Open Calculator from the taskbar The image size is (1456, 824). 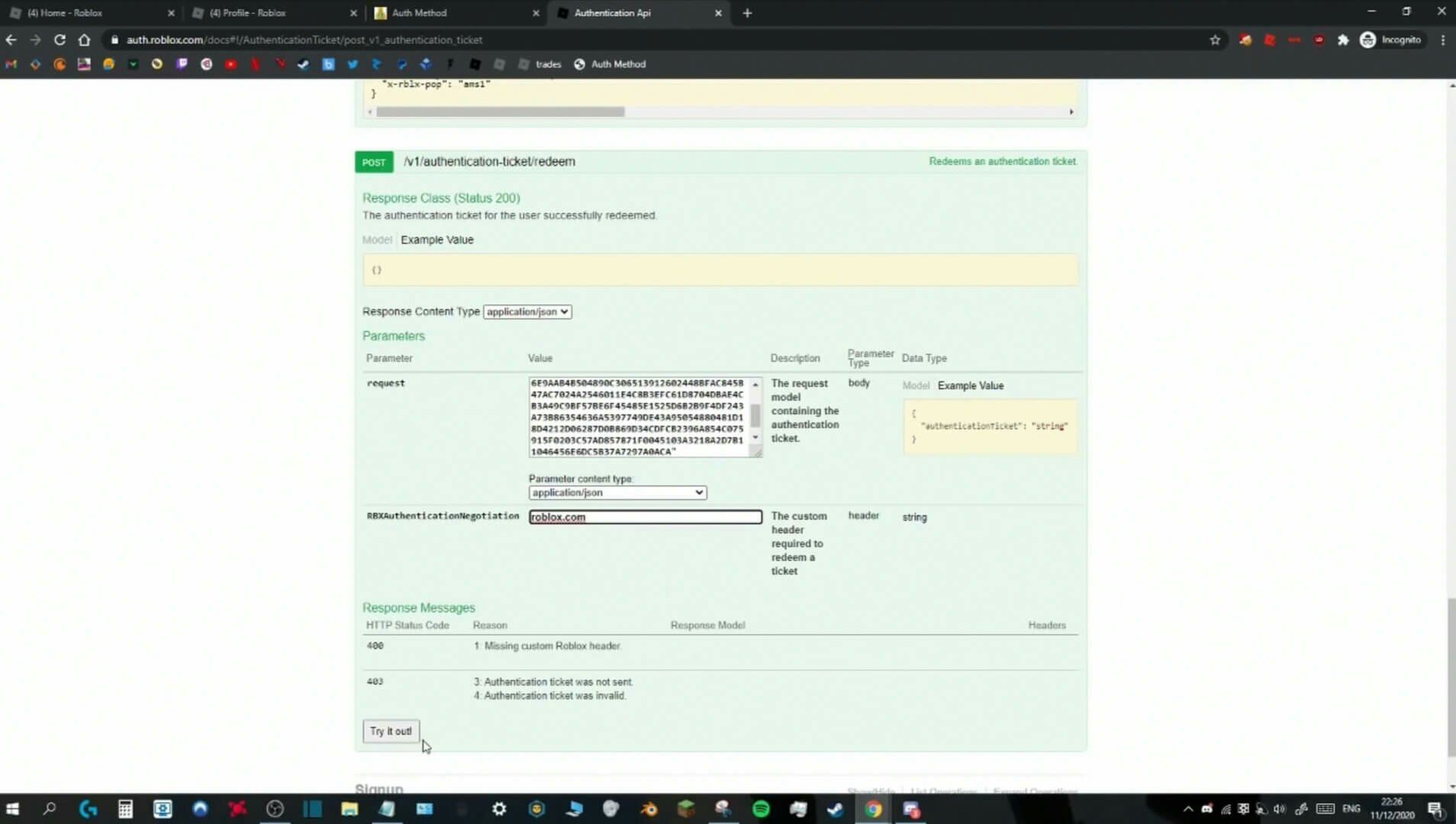tap(125, 809)
